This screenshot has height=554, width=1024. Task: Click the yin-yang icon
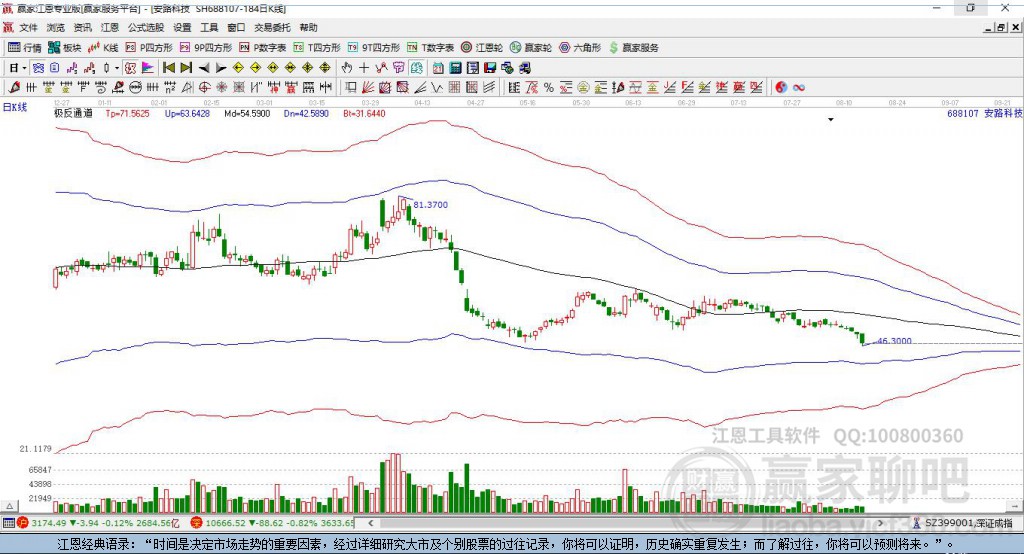click(x=781, y=88)
